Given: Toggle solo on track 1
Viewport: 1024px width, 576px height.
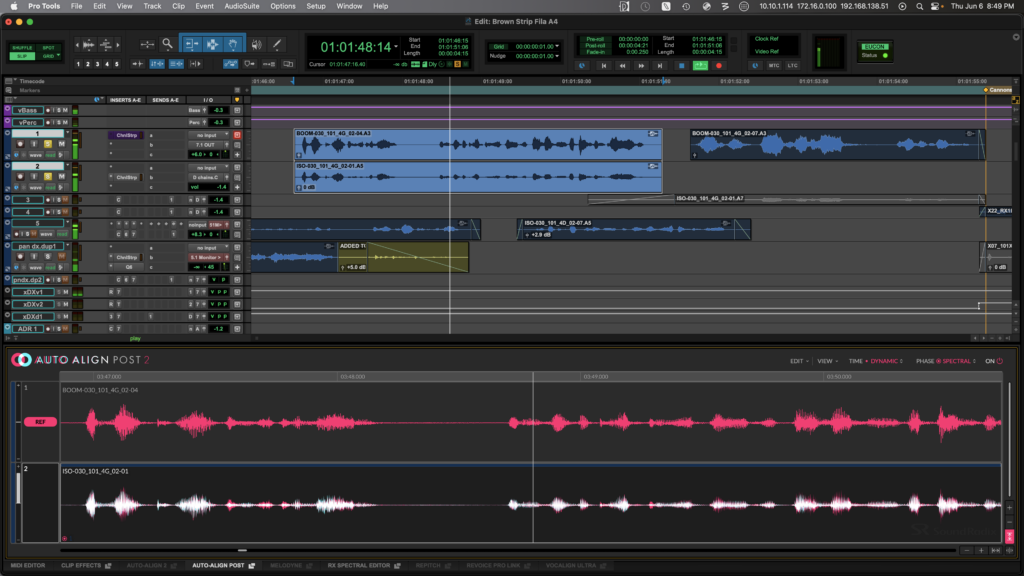Looking at the screenshot, I should (48, 144).
